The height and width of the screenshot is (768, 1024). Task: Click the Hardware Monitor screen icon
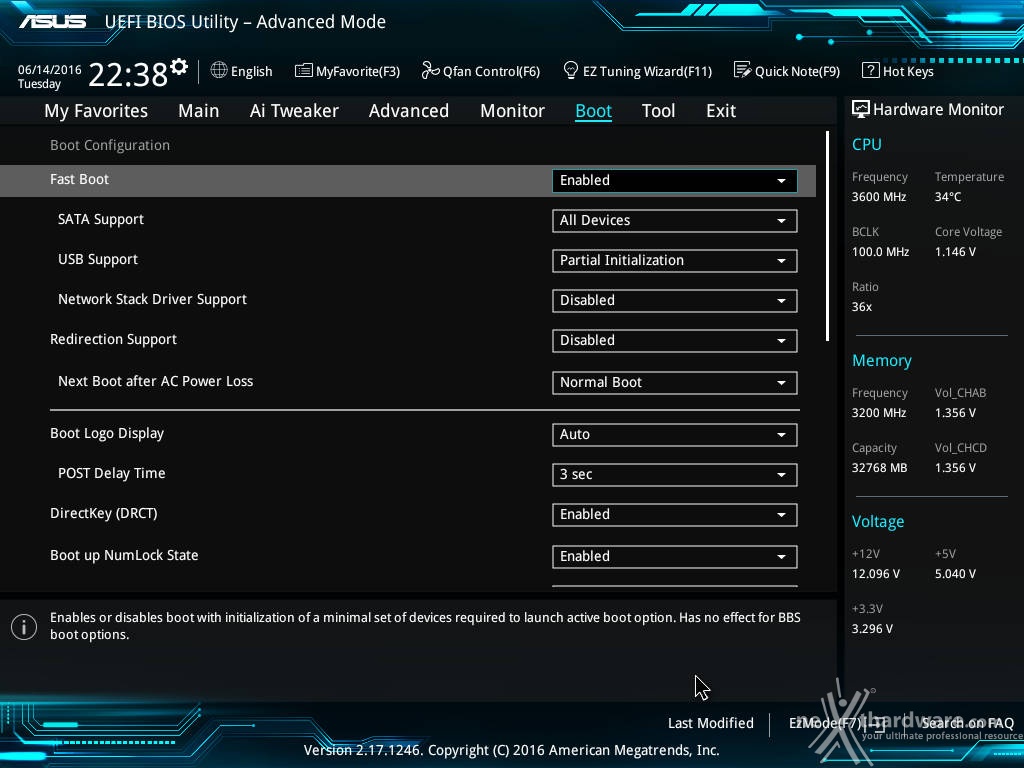click(861, 109)
